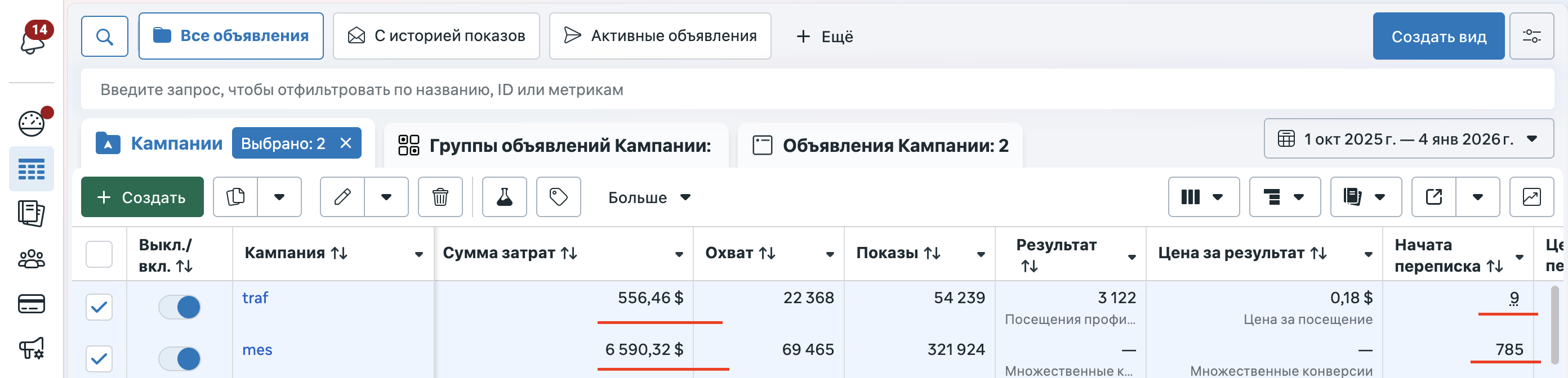This screenshot has width=1568, height=378.
Task: Open the Кампания column filter arrow
Action: pos(420,254)
